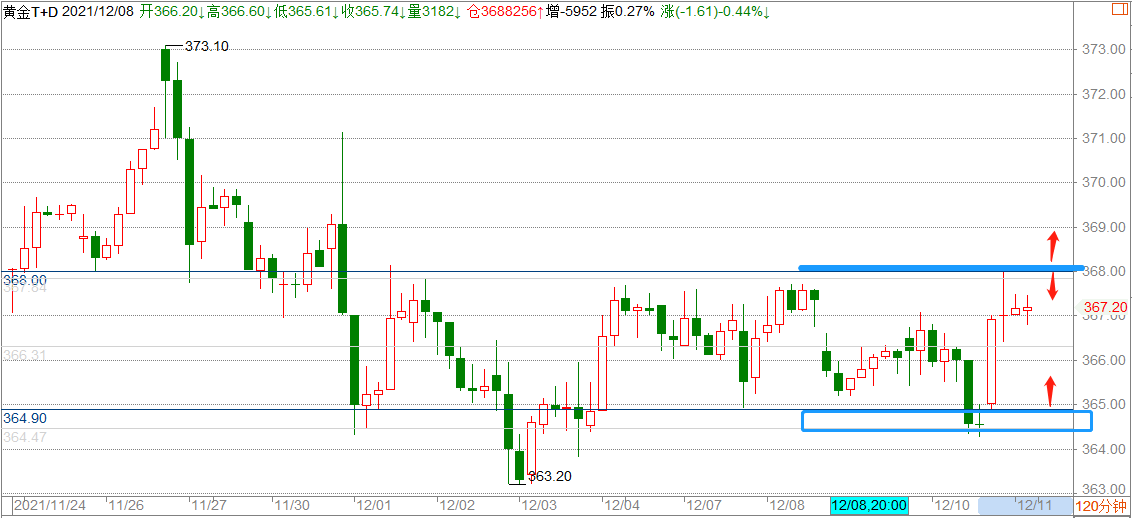Click the red up arrow above resistance line
Image resolution: width=1132 pixels, height=518 pixels.
(x=1052, y=244)
